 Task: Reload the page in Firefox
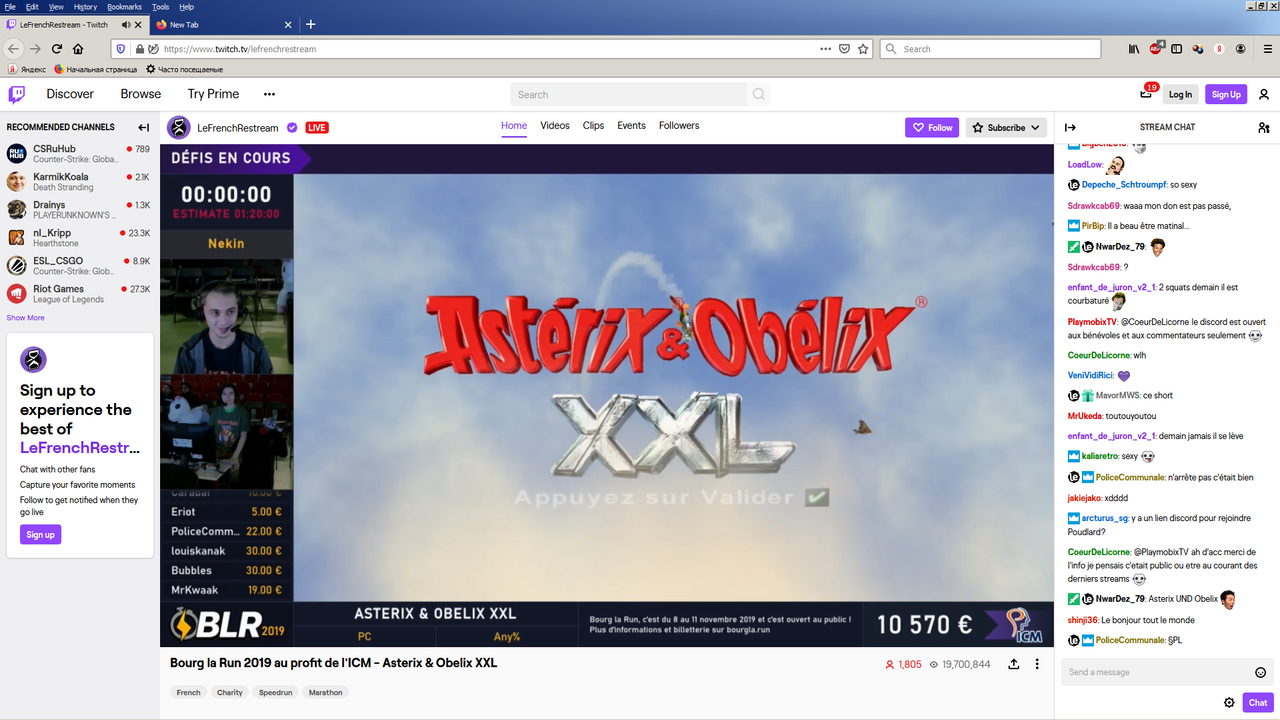pos(57,48)
